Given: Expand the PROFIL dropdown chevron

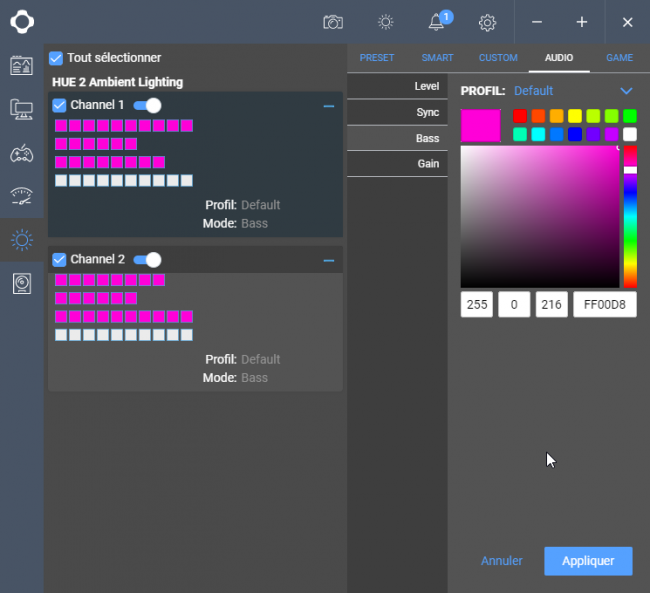Looking at the screenshot, I should click(x=626, y=91).
